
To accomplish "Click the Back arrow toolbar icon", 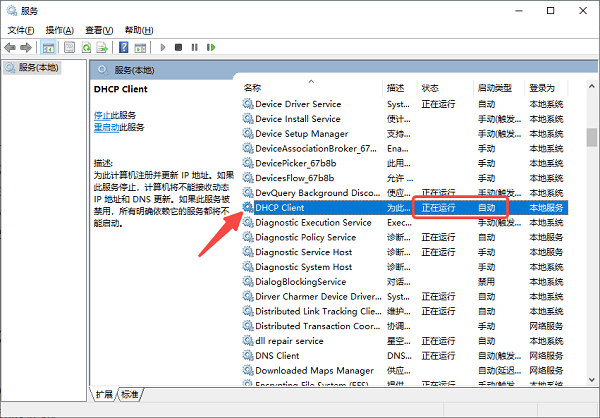I will click(x=10, y=47).
